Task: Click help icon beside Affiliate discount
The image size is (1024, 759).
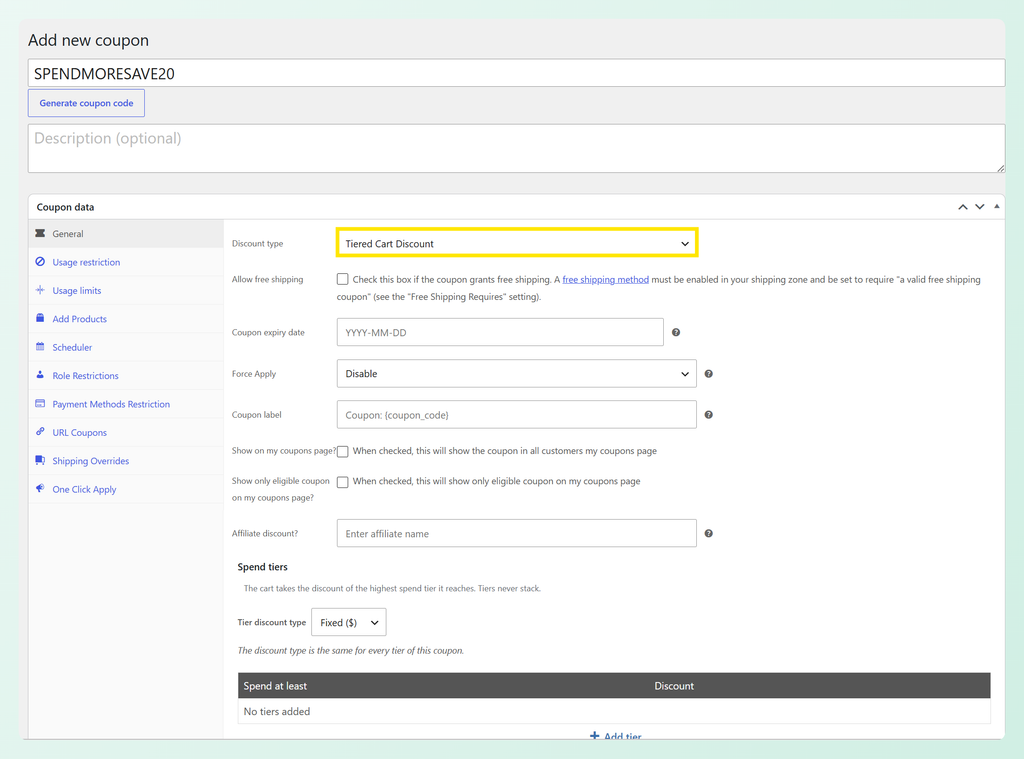Action: click(709, 534)
